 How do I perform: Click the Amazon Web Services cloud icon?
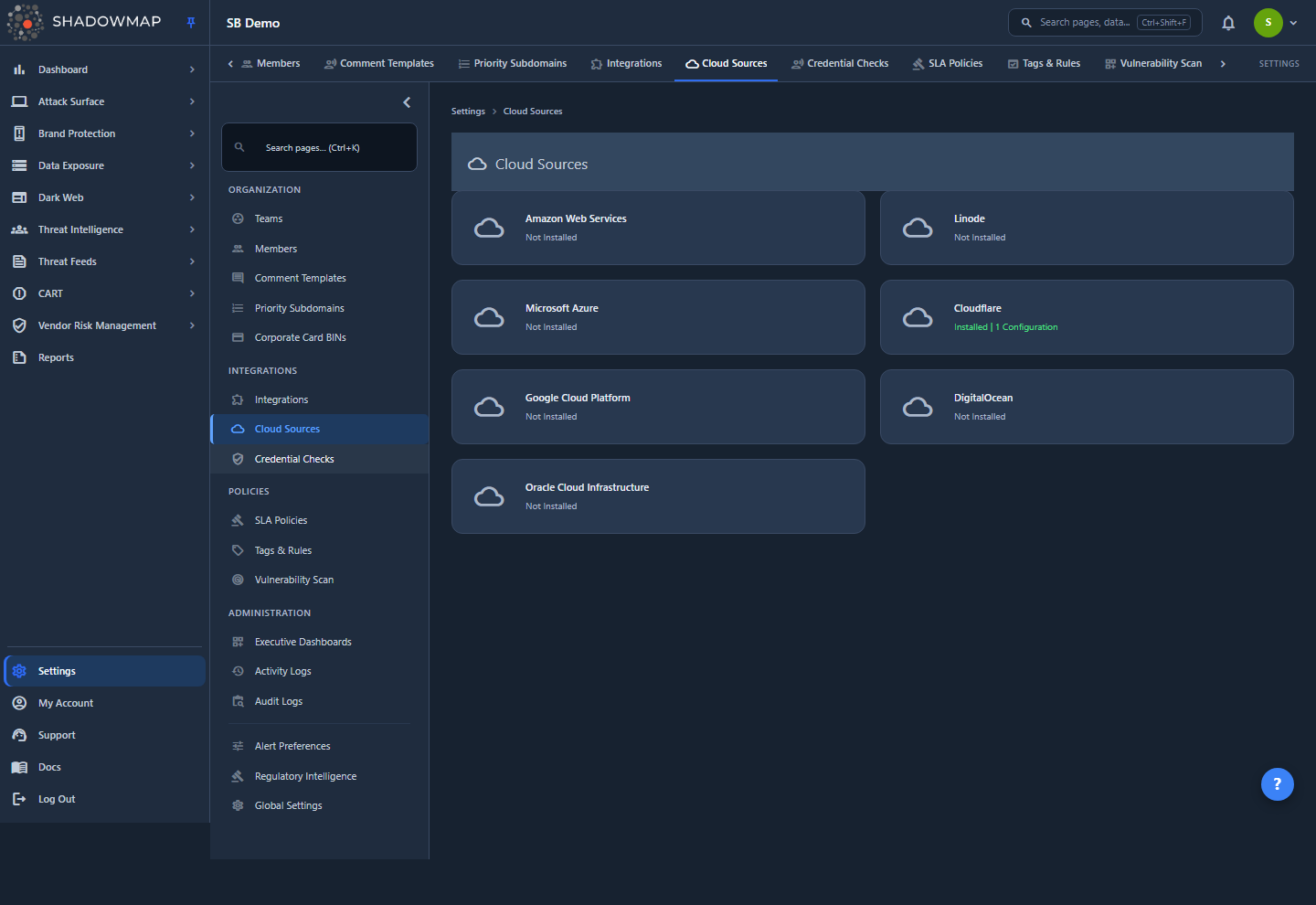click(489, 228)
